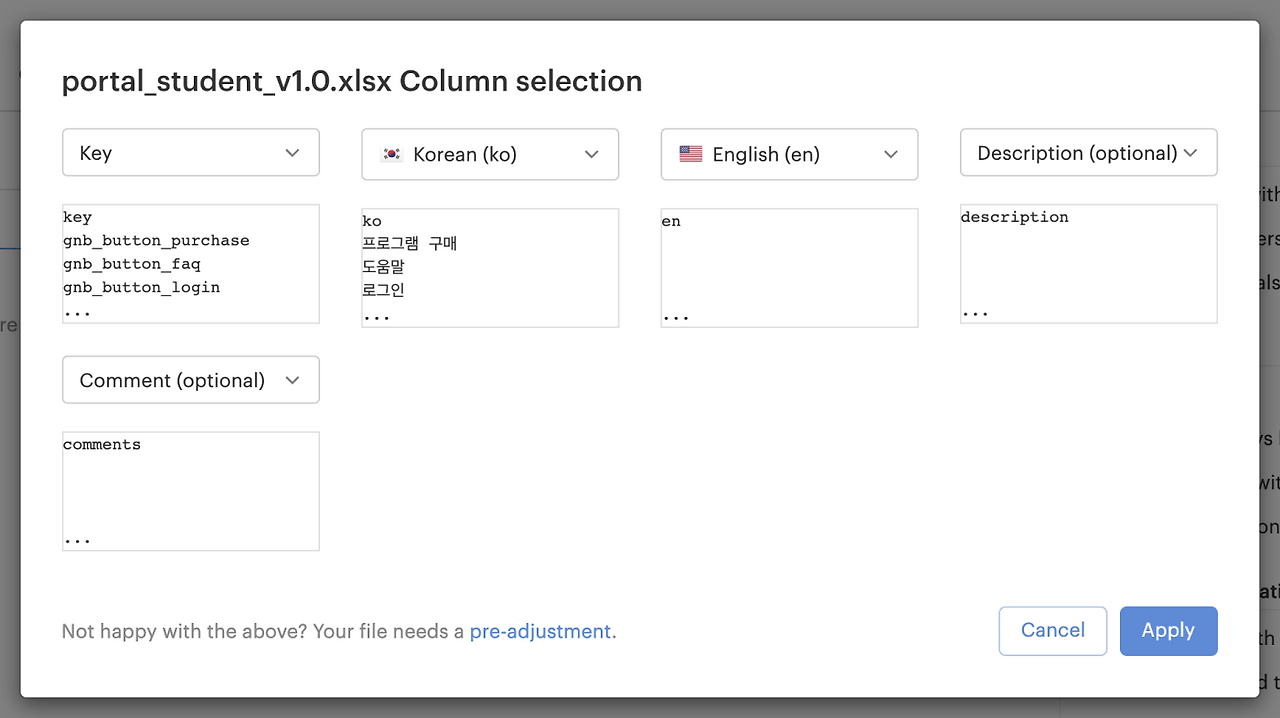
Task: Click inside the comments preview box
Action: (x=190, y=491)
